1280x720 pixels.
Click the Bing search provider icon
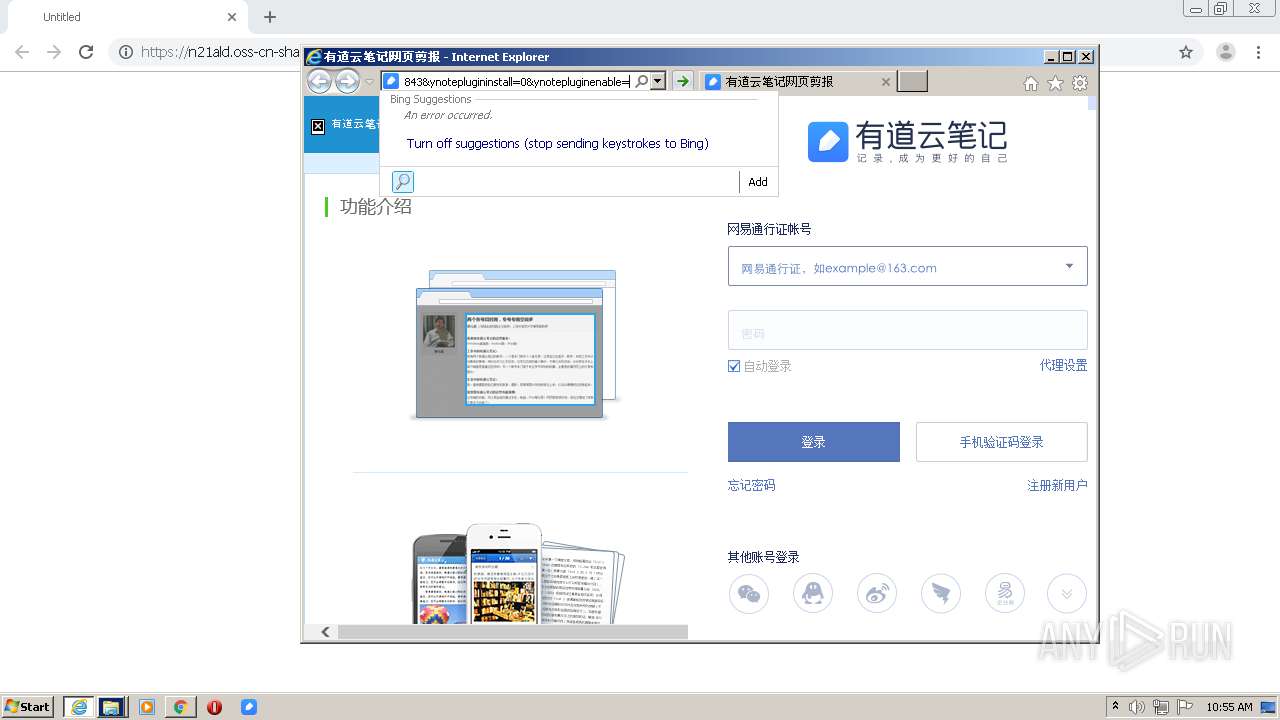pos(402,181)
